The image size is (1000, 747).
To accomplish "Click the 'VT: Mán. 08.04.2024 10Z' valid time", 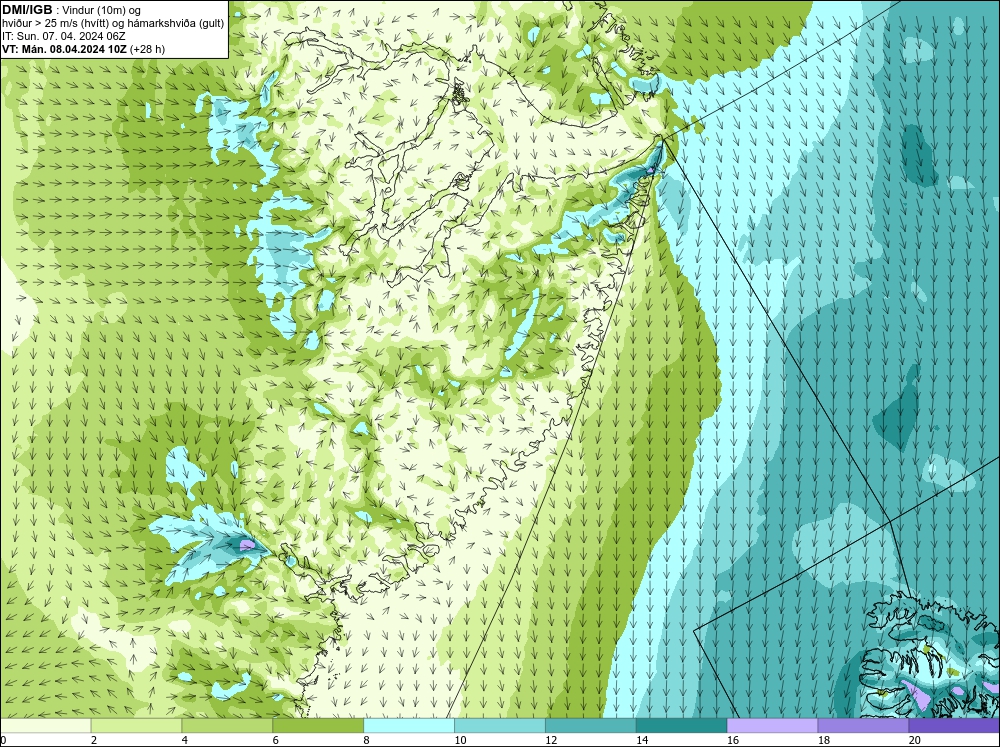I will coord(66,49).
